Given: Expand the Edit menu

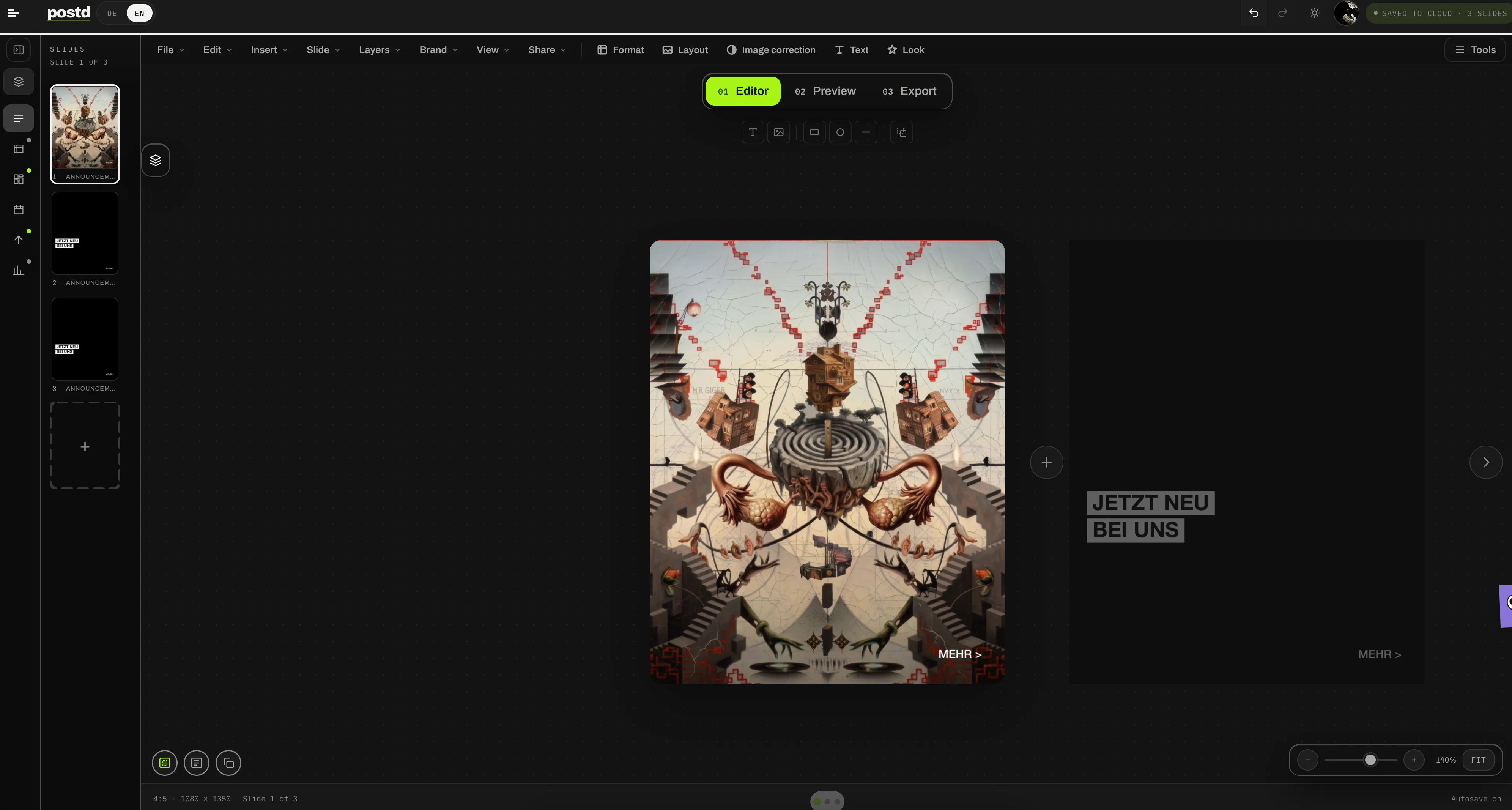Looking at the screenshot, I should [217, 50].
